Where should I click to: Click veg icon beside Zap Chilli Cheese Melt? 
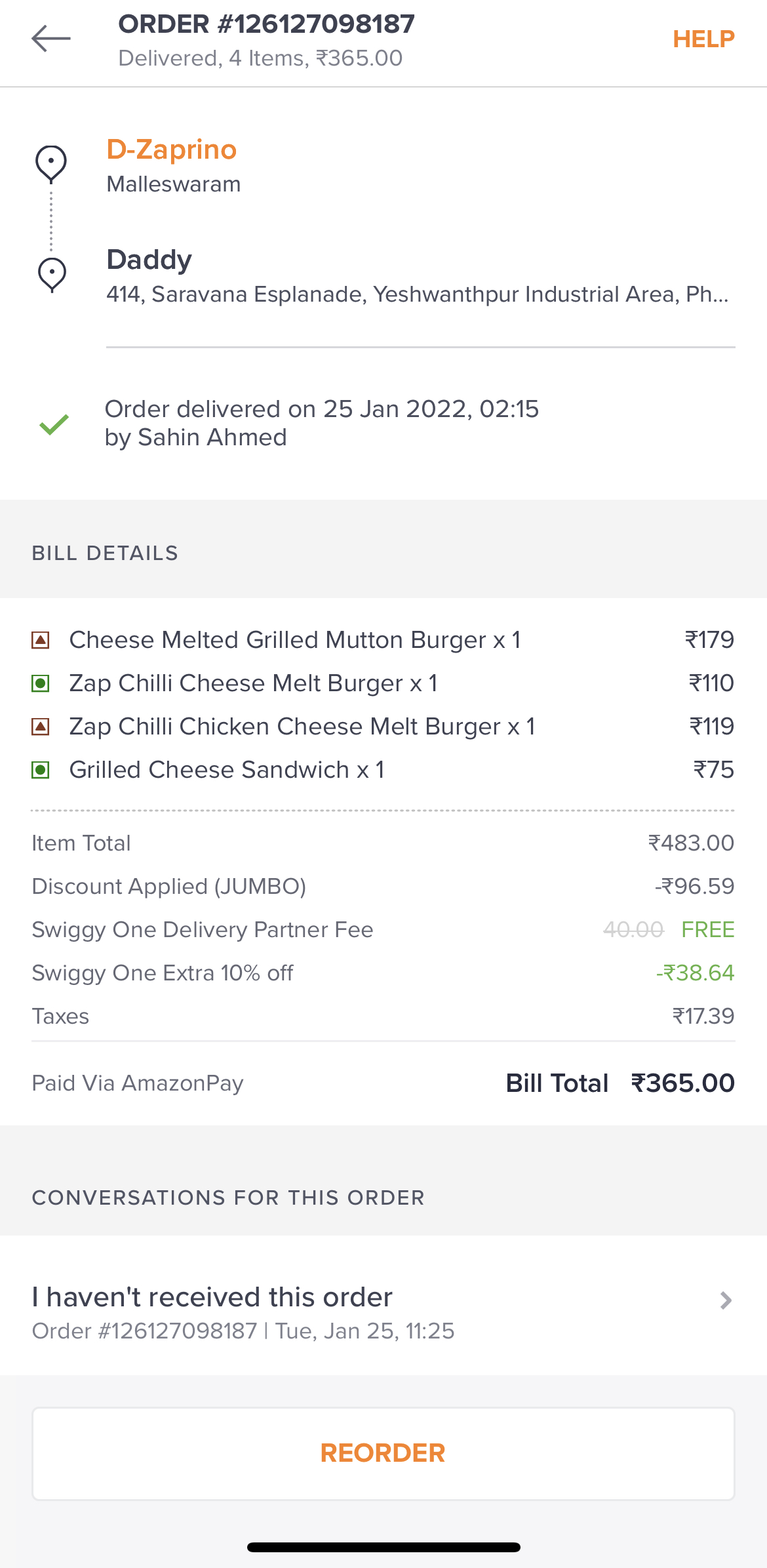41,683
